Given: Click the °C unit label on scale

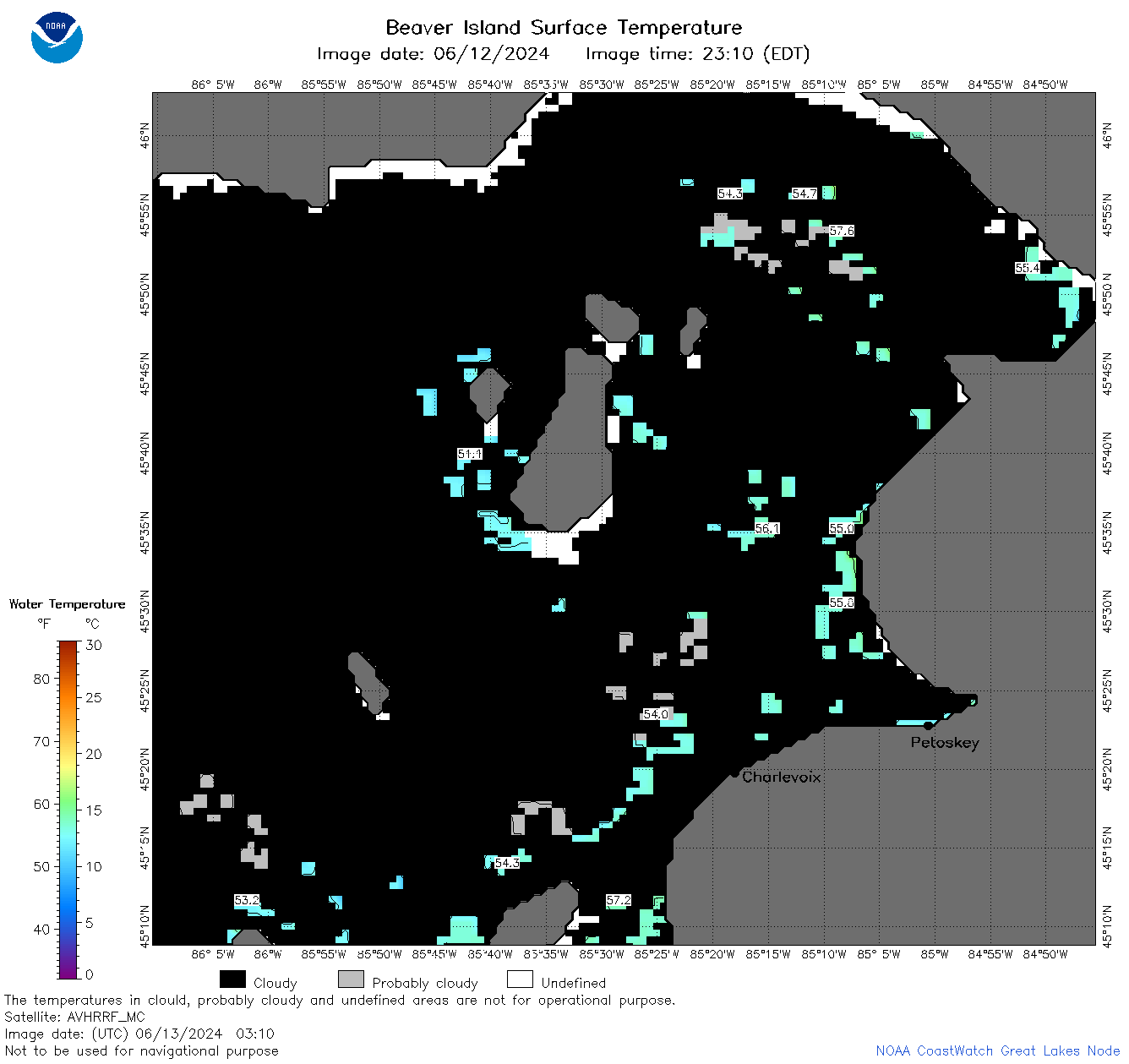Looking at the screenshot, I should [x=93, y=624].
